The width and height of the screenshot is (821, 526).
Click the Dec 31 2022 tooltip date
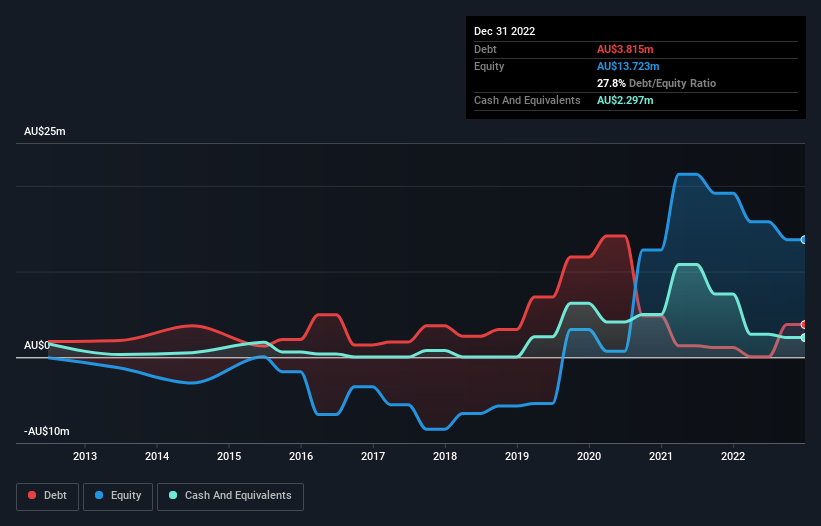point(504,31)
